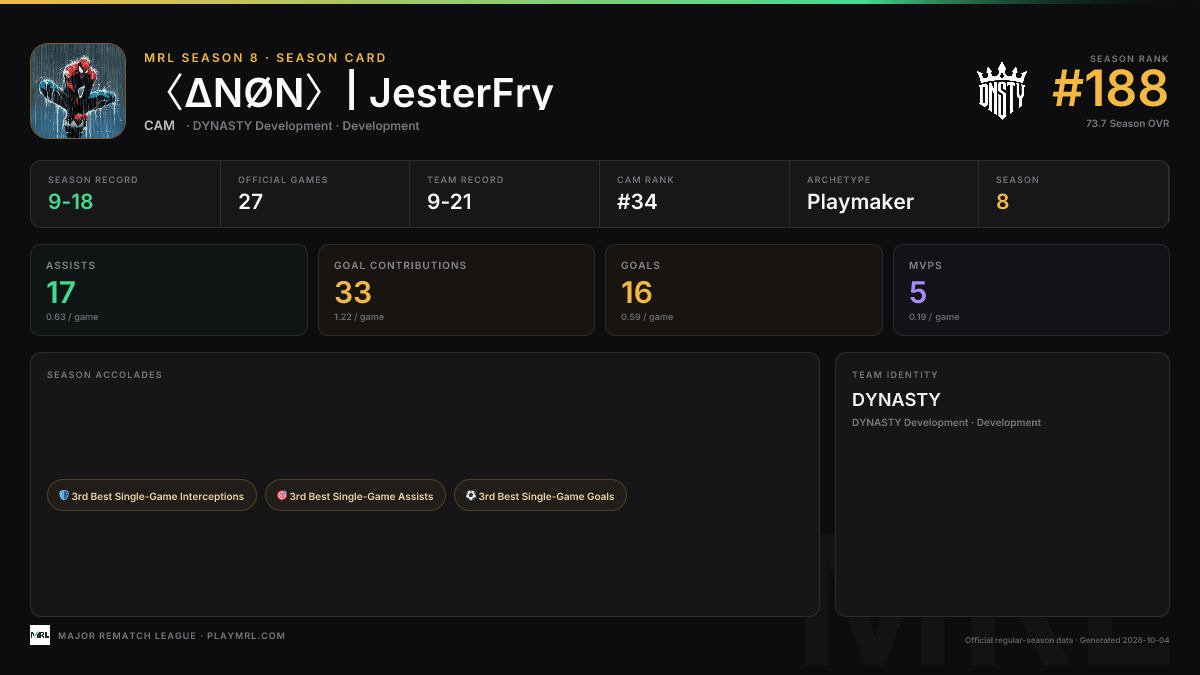The height and width of the screenshot is (675, 1200).
Task: Click the archetype value "Playmaker"
Action: 860,202
